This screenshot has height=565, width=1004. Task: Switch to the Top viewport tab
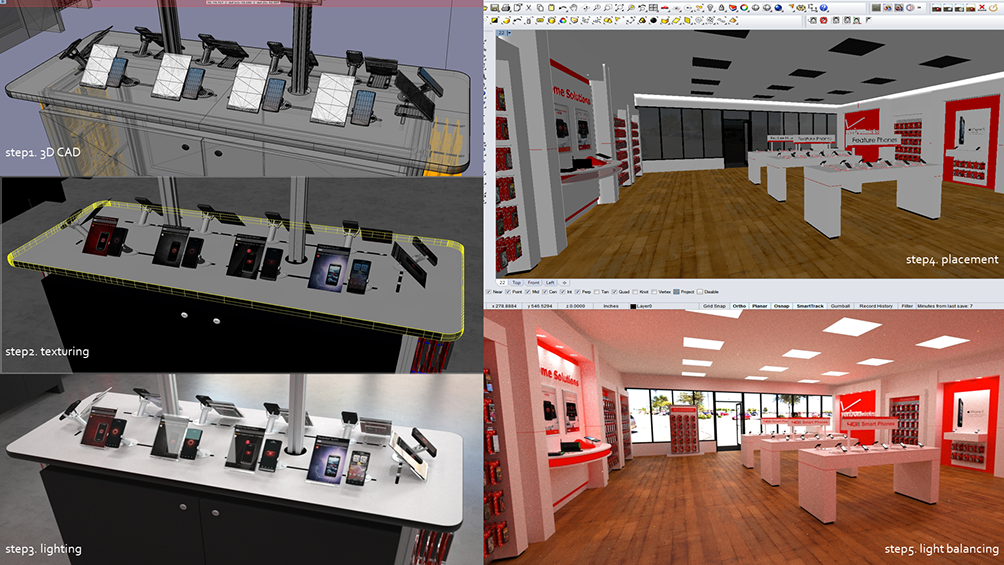[x=516, y=283]
